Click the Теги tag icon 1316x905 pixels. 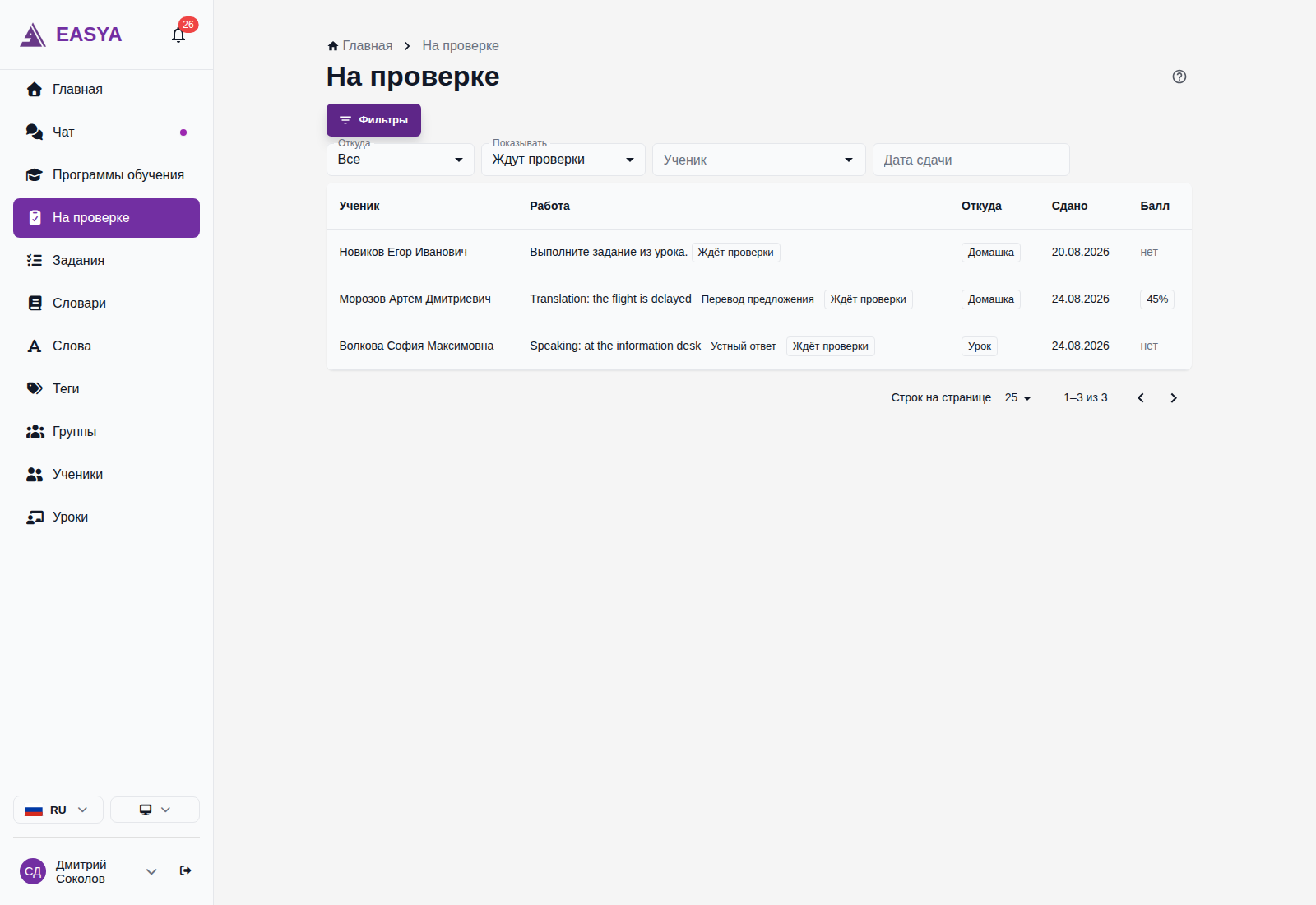click(x=35, y=389)
